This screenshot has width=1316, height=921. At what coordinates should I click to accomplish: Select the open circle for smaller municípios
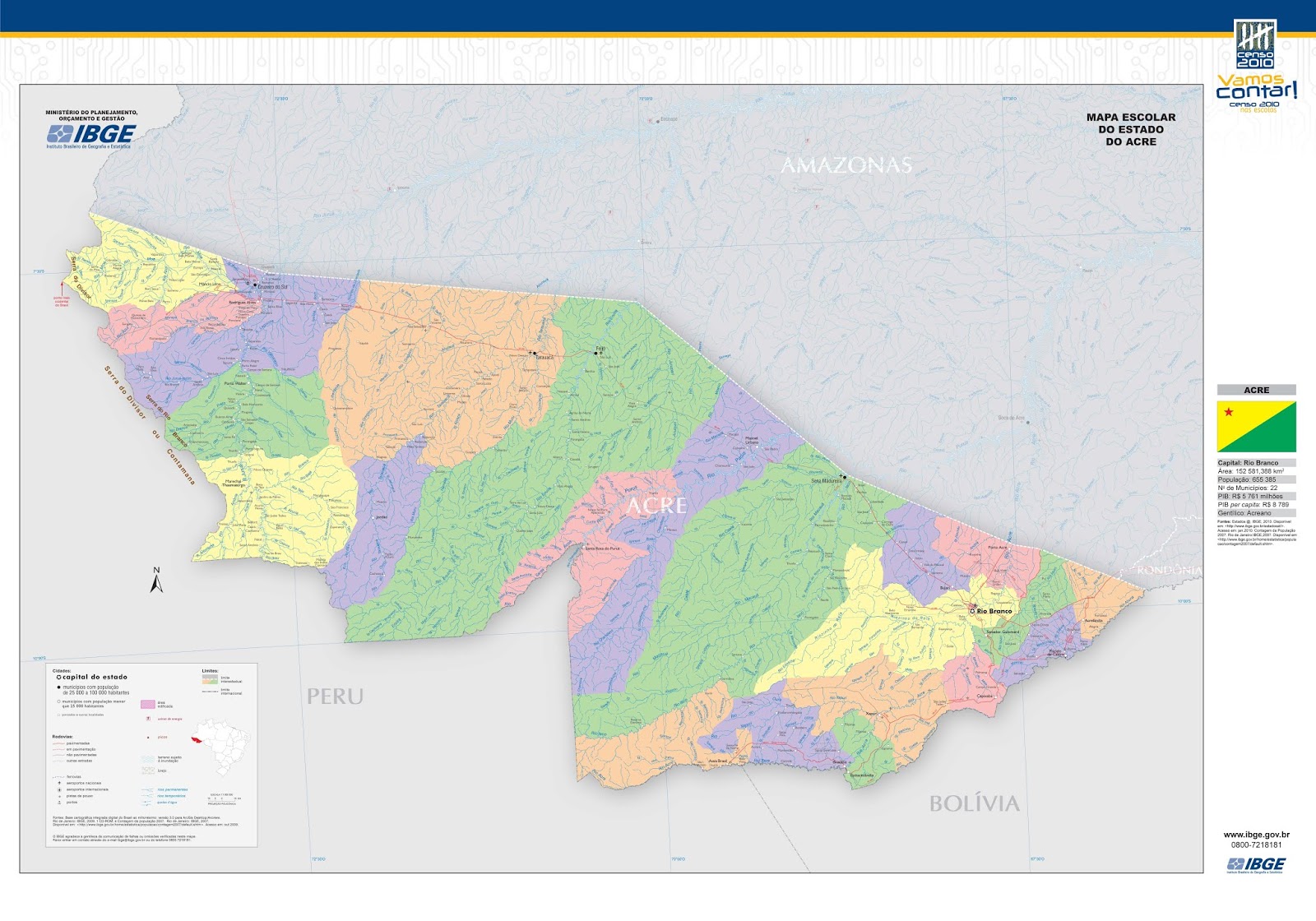(x=58, y=701)
